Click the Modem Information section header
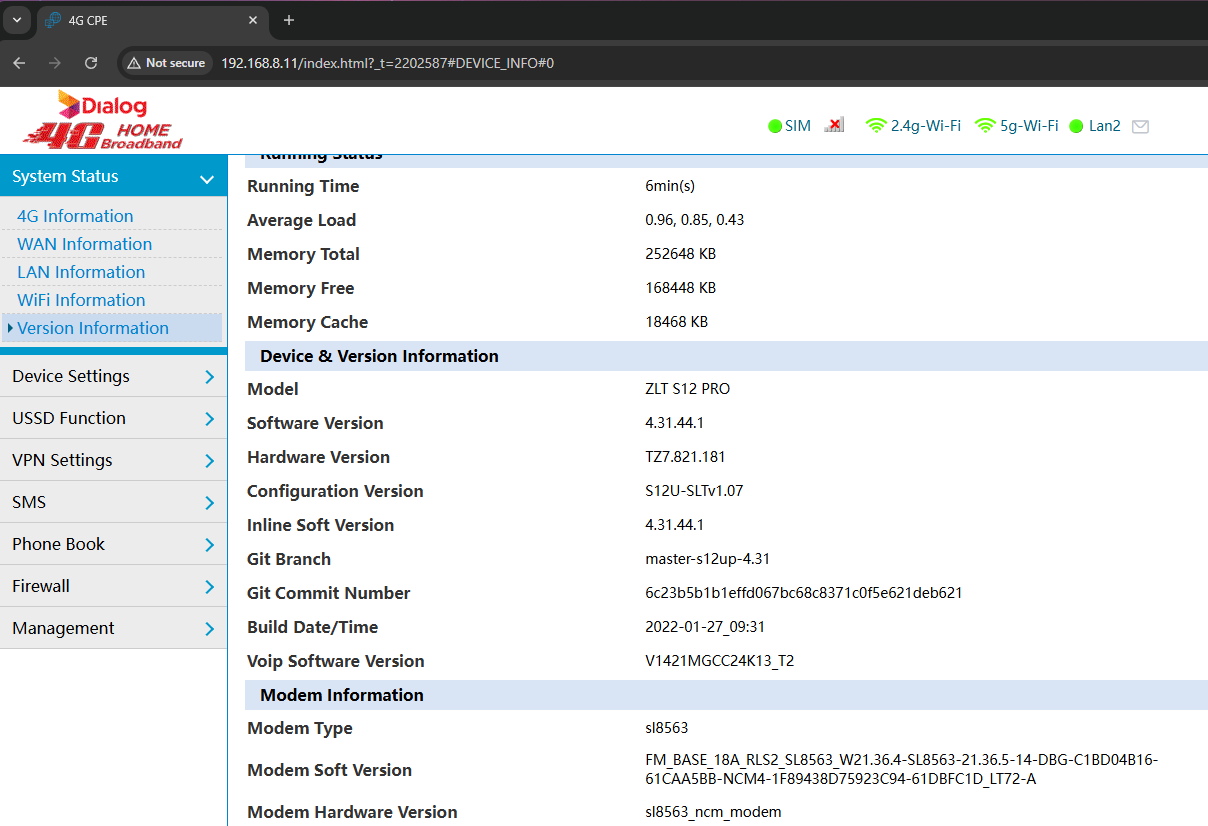Viewport: 1208px width, 826px height. coord(726,695)
